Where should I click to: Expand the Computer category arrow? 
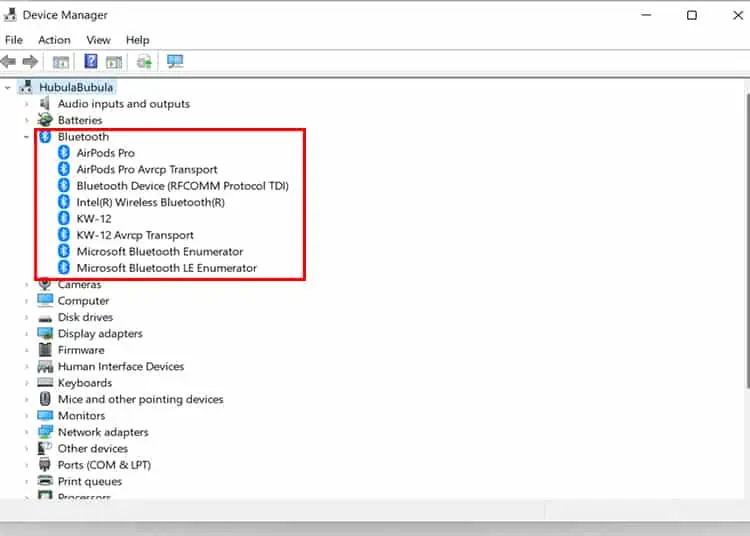point(27,301)
